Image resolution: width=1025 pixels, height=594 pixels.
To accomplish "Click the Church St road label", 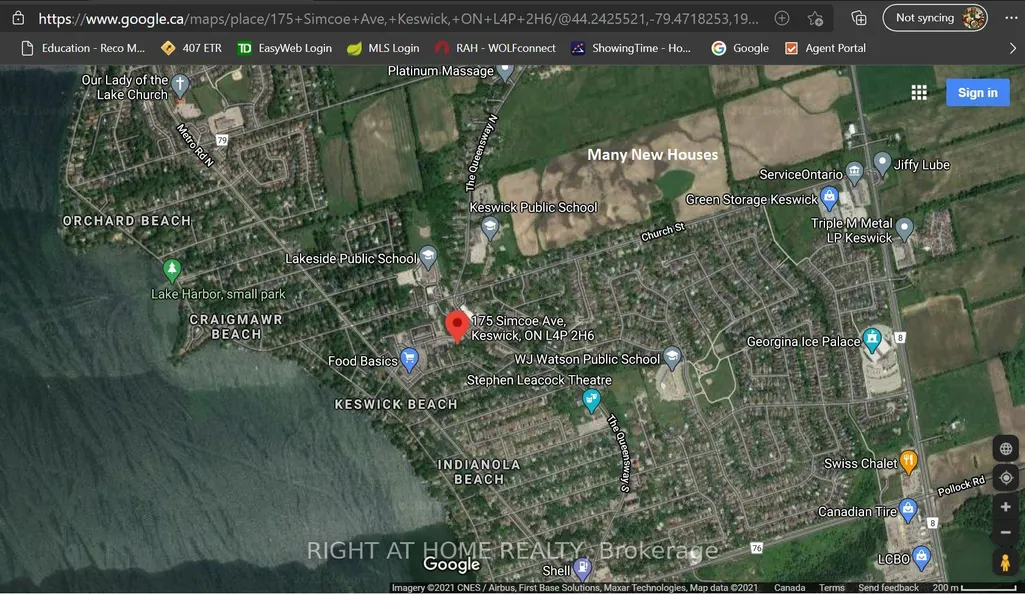I will (x=662, y=232).
